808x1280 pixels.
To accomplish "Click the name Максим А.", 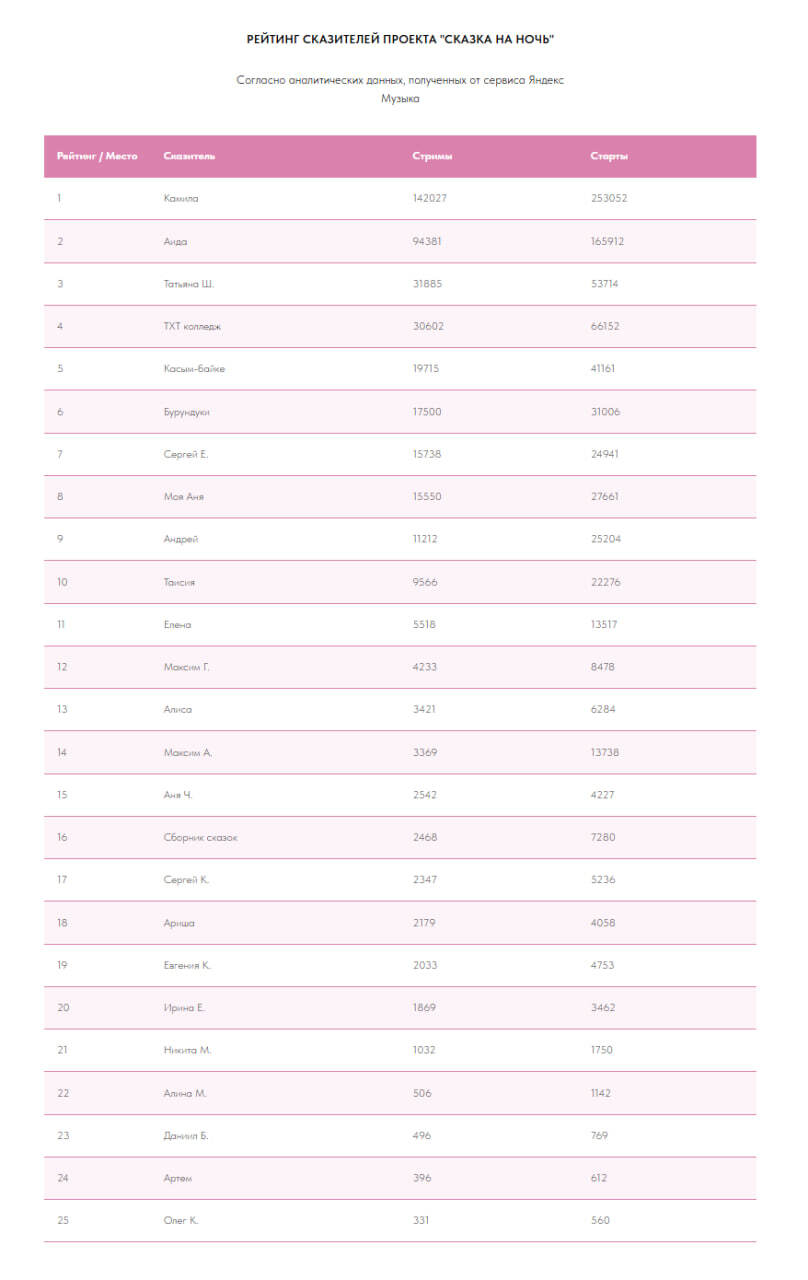I will pyautogui.click(x=187, y=752).
